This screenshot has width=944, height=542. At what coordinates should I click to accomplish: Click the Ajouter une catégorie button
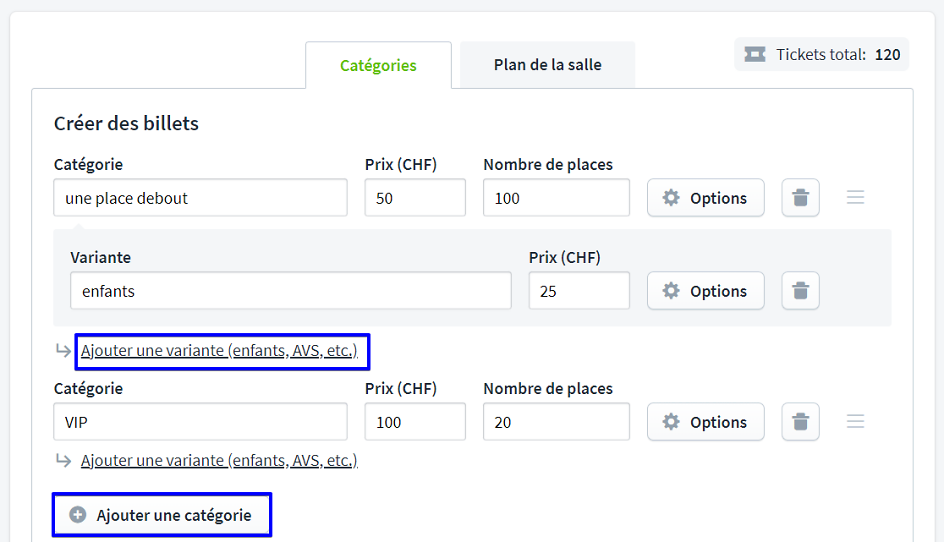[x=162, y=515]
